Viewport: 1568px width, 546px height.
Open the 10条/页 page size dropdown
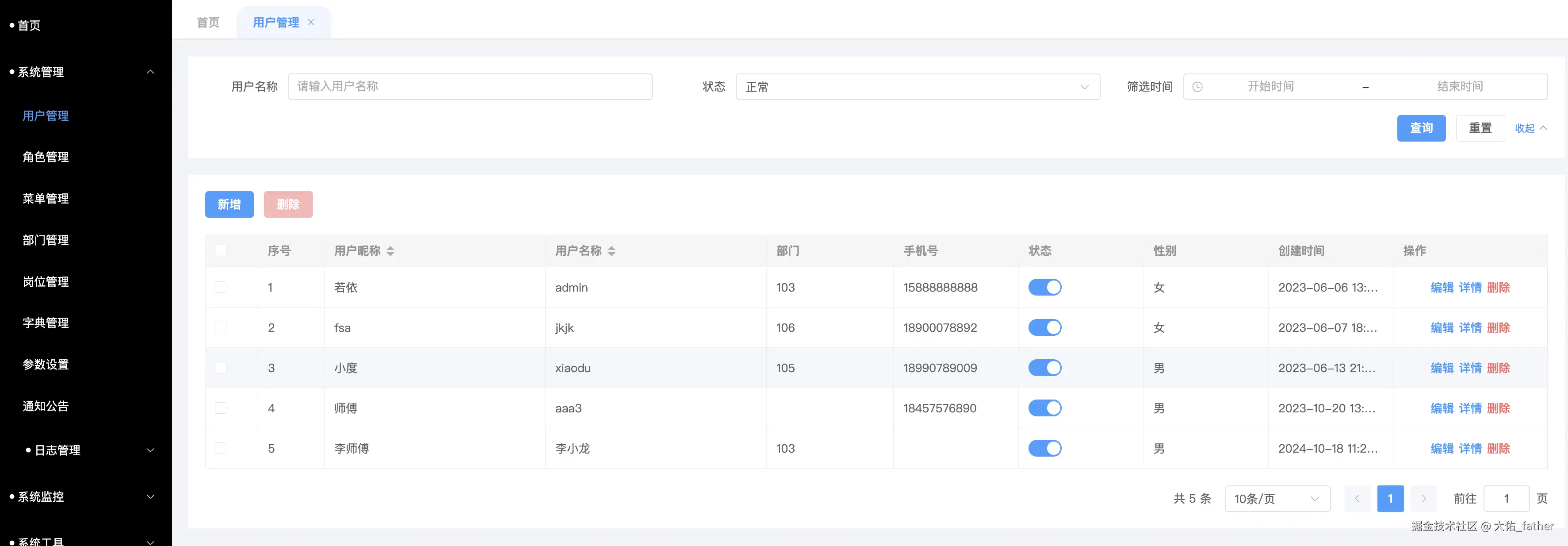[x=1277, y=499]
